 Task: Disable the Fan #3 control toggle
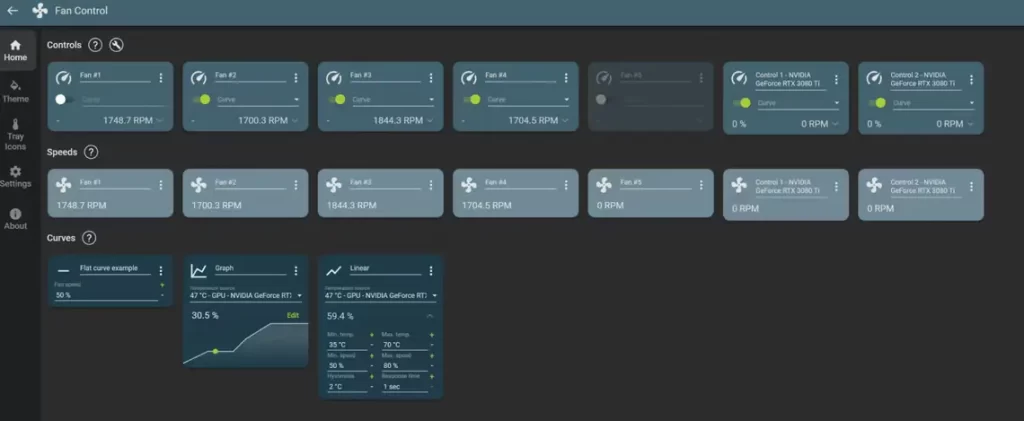click(x=336, y=99)
